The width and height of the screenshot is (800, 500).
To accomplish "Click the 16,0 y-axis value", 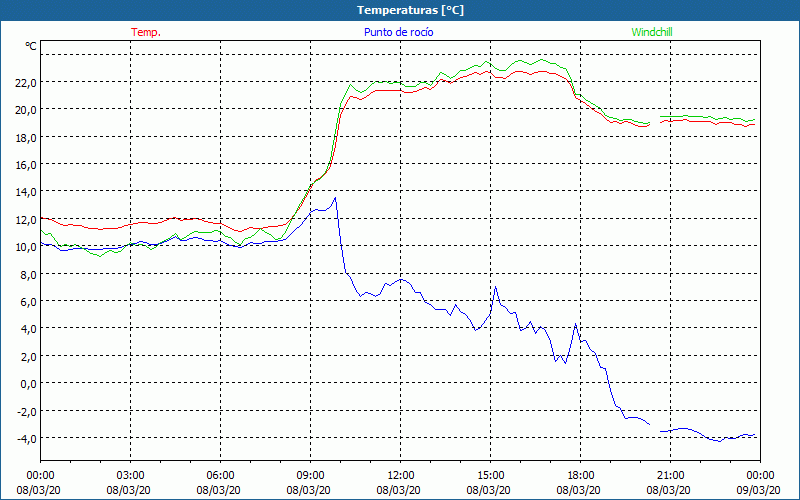I will point(26,165).
